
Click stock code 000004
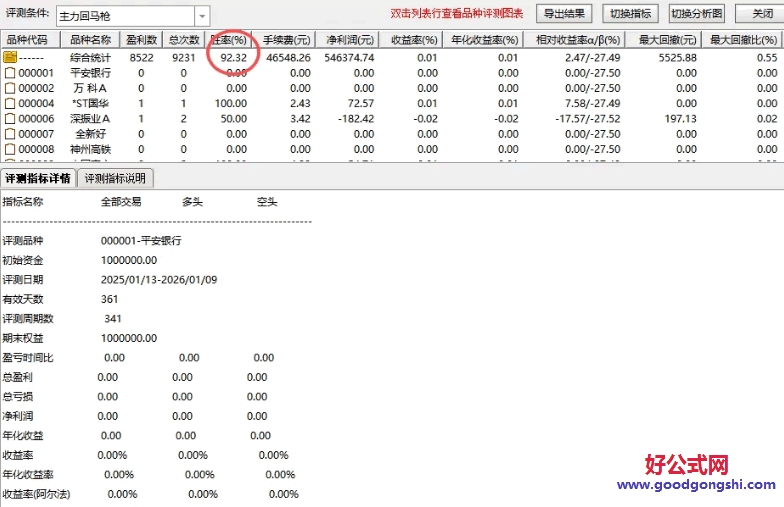click(x=36, y=104)
